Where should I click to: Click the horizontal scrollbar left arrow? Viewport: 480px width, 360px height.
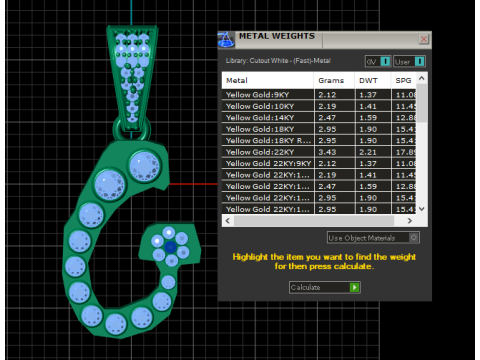point(228,221)
